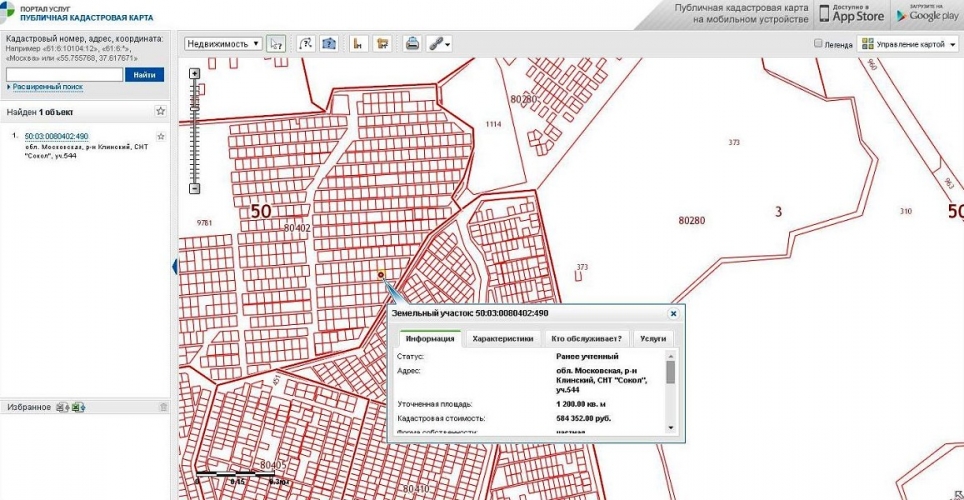Image resolution: width=964 pixels, height=500 pixels.
Task: Print the cadastral map
Action: click(x=413, y=44)
